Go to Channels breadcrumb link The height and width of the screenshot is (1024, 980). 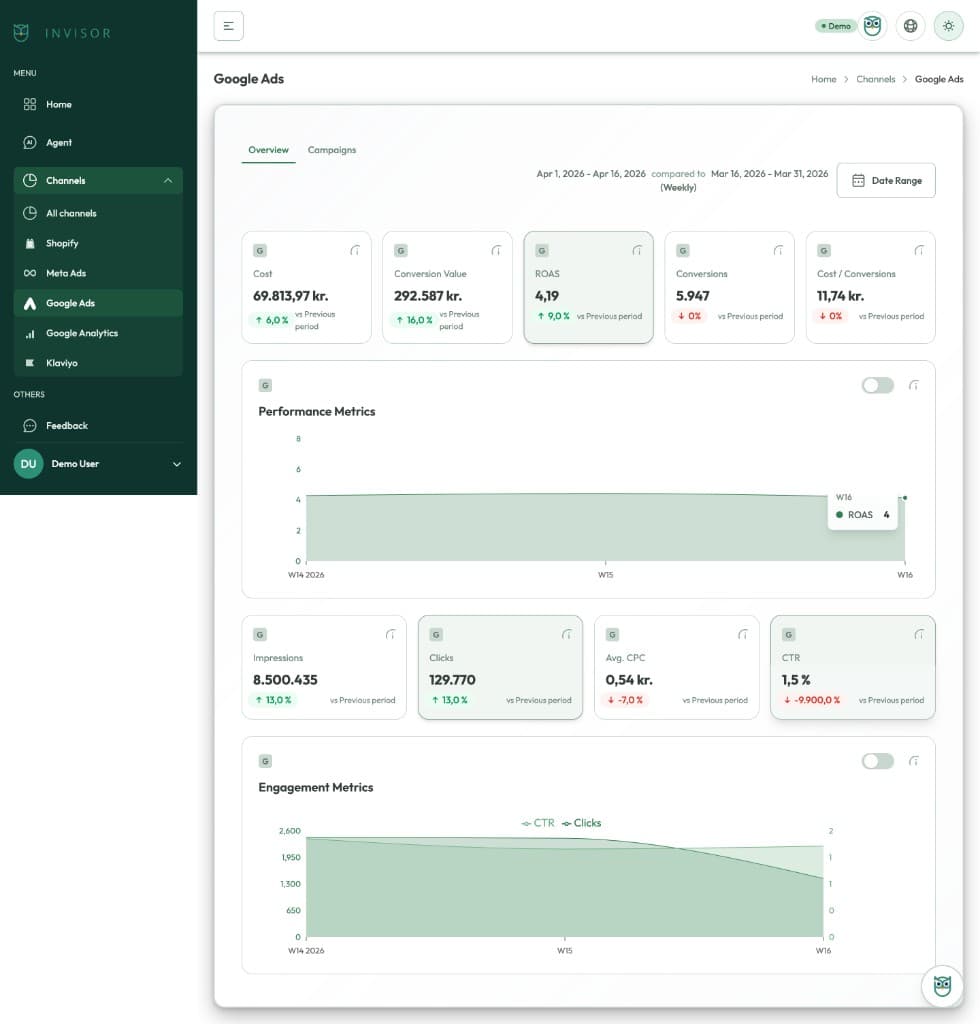tap(876, 79)
